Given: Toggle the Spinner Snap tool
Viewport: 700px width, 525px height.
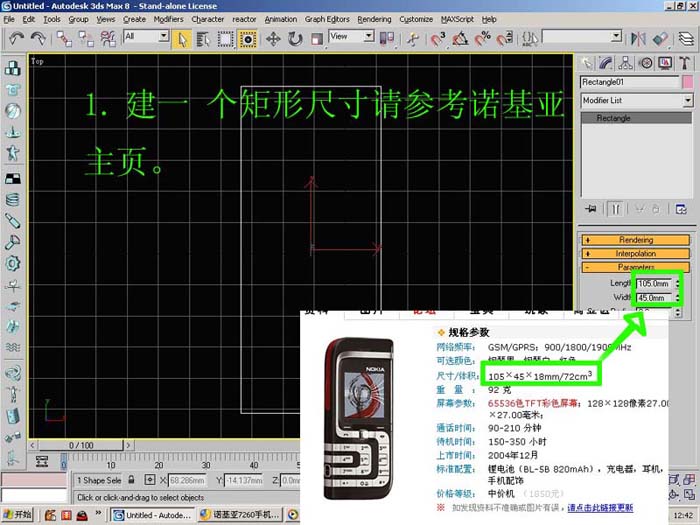Looking at the screenshot, I should [504, 39].
